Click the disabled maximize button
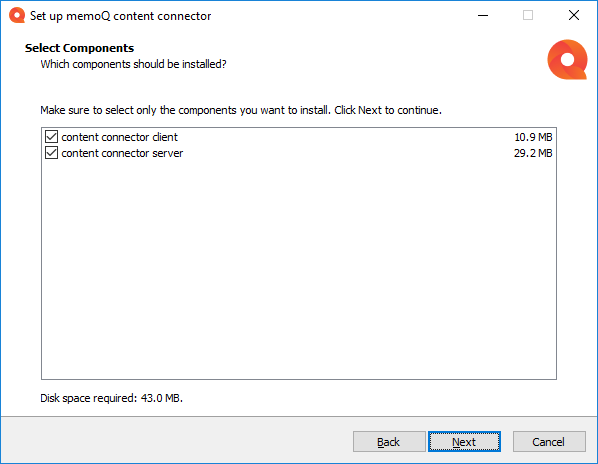598x464 pixels. coord(528,16)
